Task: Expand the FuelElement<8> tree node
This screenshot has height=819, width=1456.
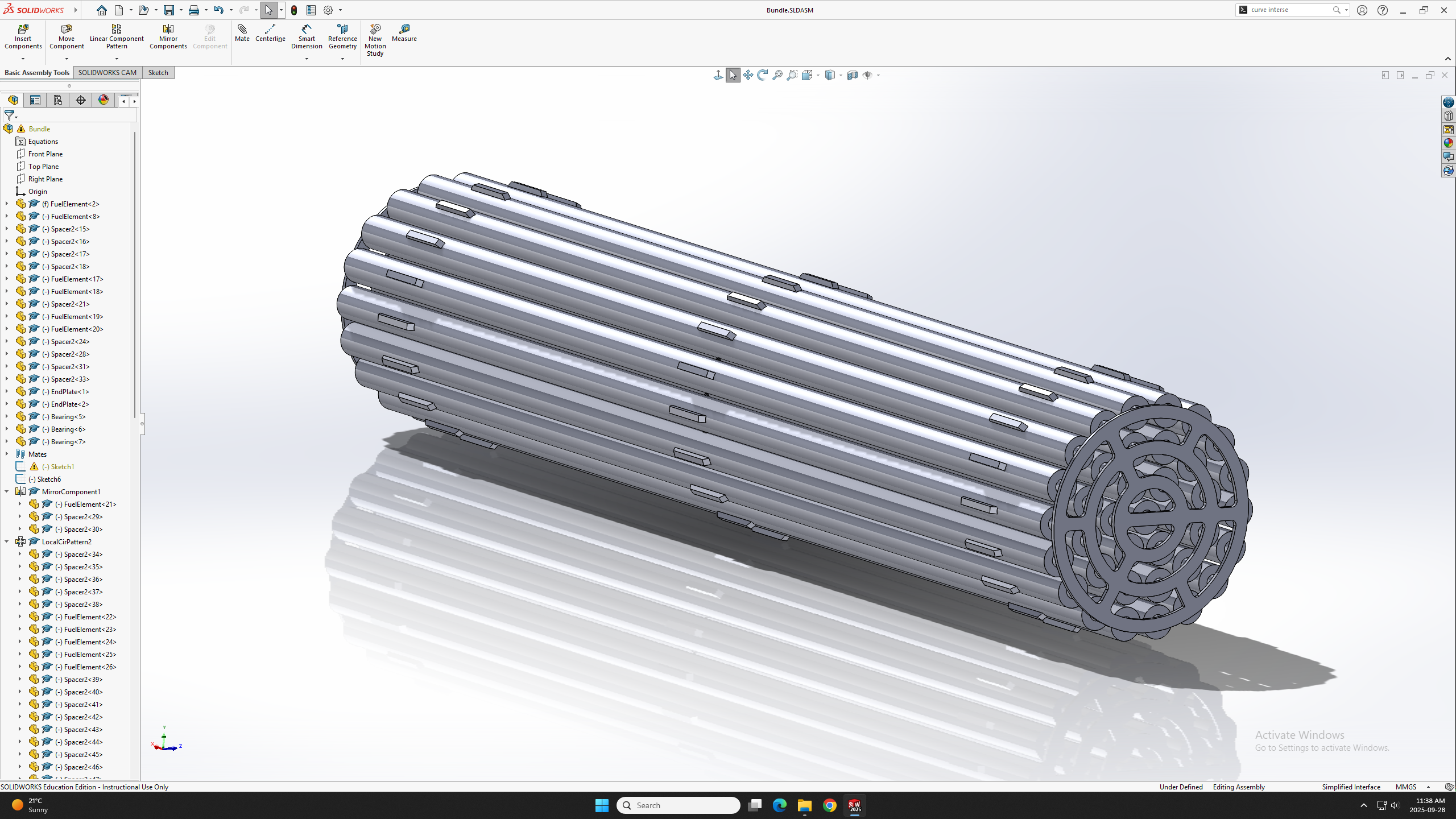Action: pyautogui.click(x=7, y=216)
